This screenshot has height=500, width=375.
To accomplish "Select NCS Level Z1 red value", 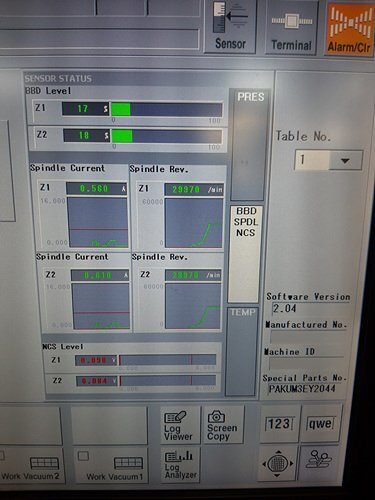I will (96, 360).
